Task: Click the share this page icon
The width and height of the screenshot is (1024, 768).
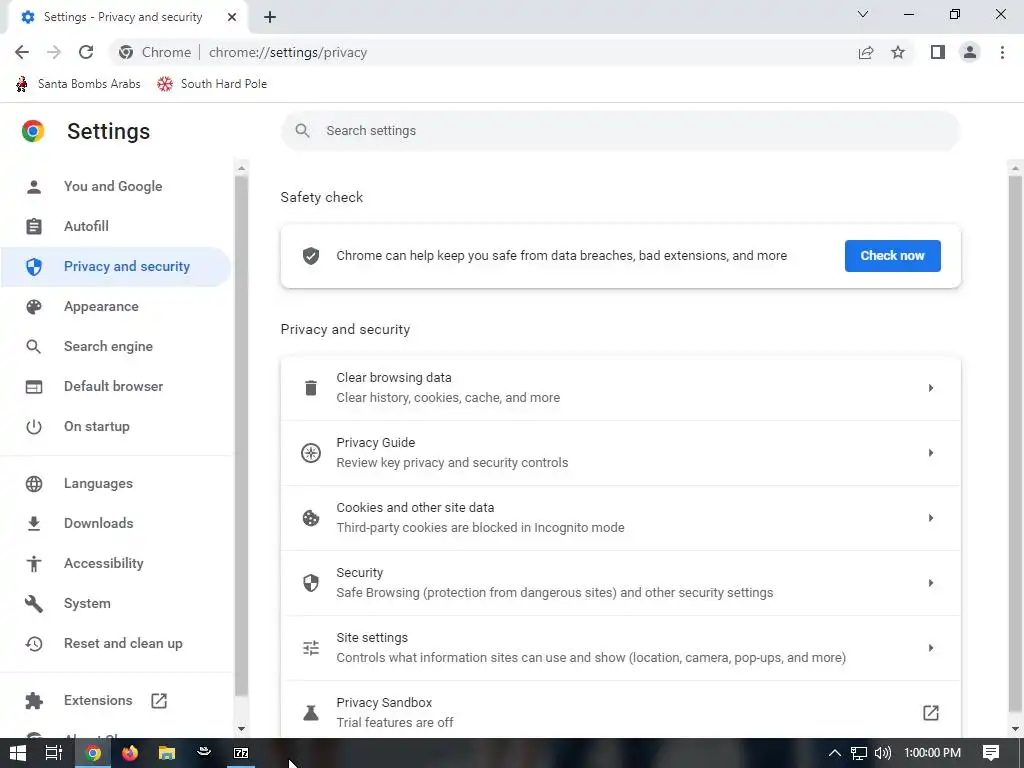Action: (866, 52)
